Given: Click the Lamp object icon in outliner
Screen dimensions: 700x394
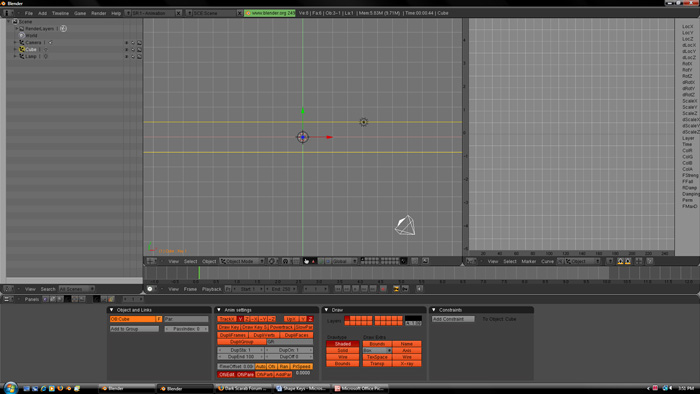Looking at the screenshot, I should tap(21, 57).
